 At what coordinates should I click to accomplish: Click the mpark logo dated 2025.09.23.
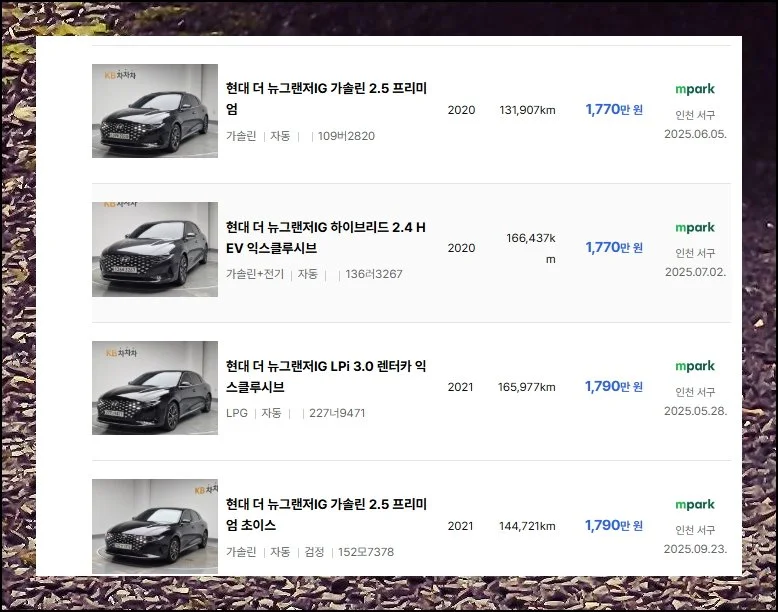(694, 505)
